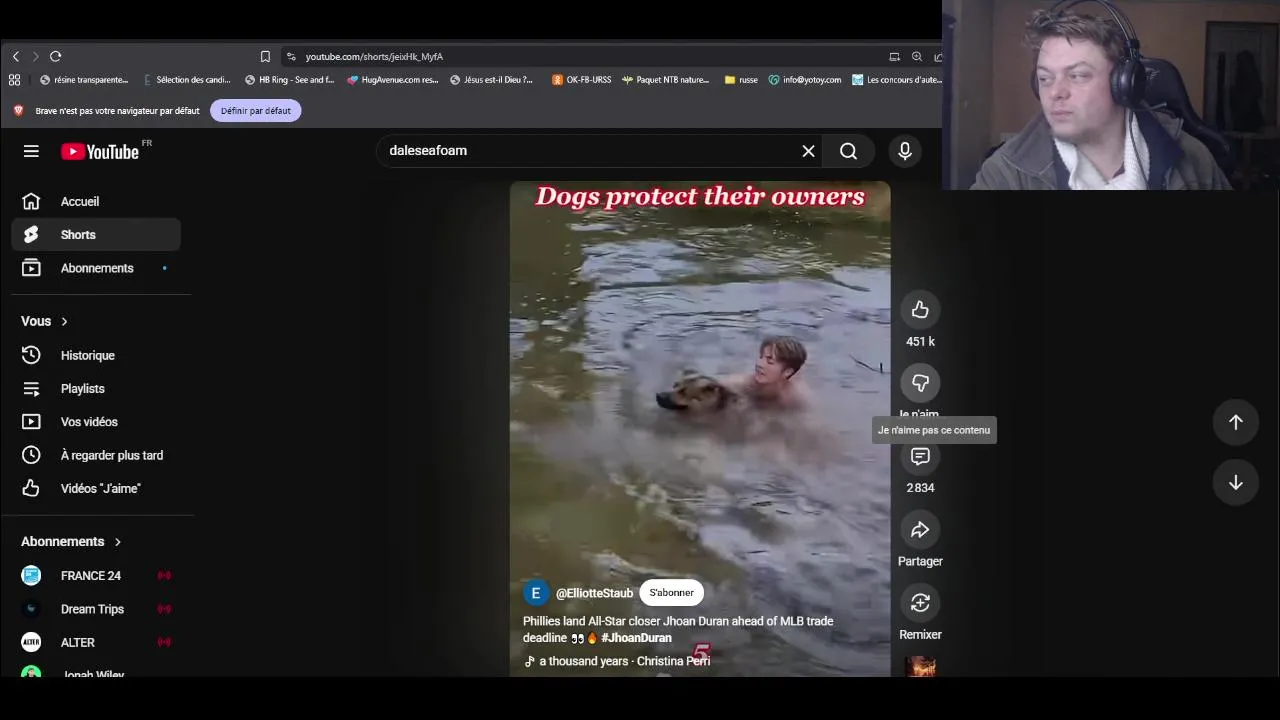Image resolution: width=1280 pixels, height=720 pixels.
Task: Dislike the short with thumbs-down button
Action: pos(920,383)
